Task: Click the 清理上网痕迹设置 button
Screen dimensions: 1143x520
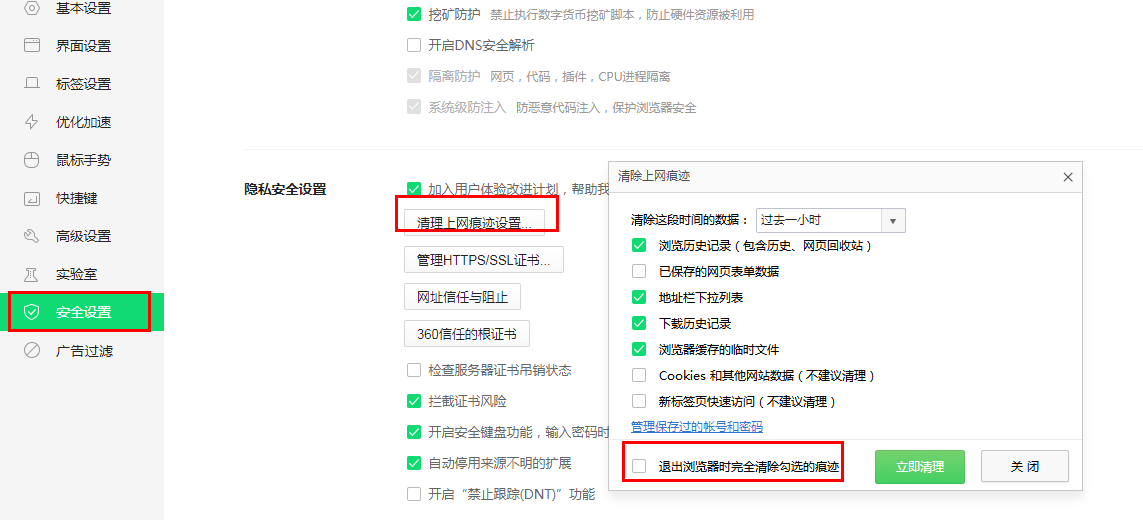Action: click(x=475, y=222)
